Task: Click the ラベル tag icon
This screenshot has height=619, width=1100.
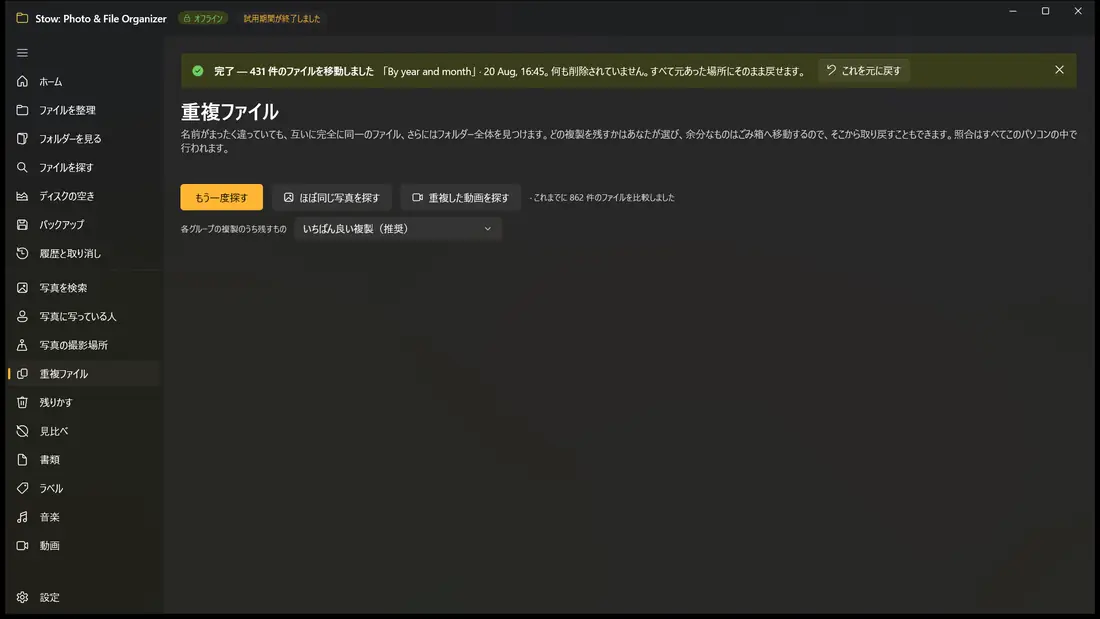Action: (22, 488)
